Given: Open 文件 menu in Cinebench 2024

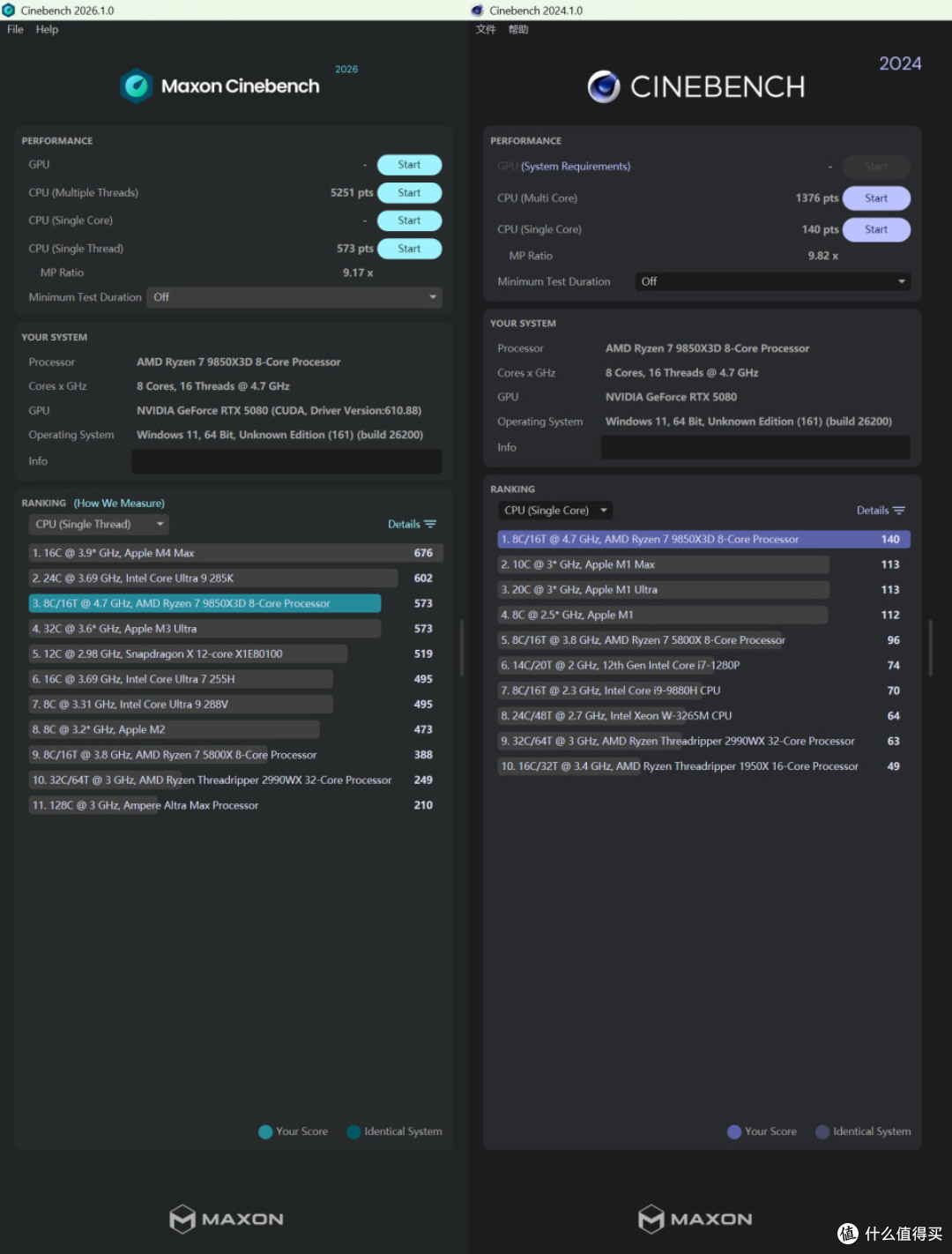Looking at the screenshot, I should coord(486,29).
